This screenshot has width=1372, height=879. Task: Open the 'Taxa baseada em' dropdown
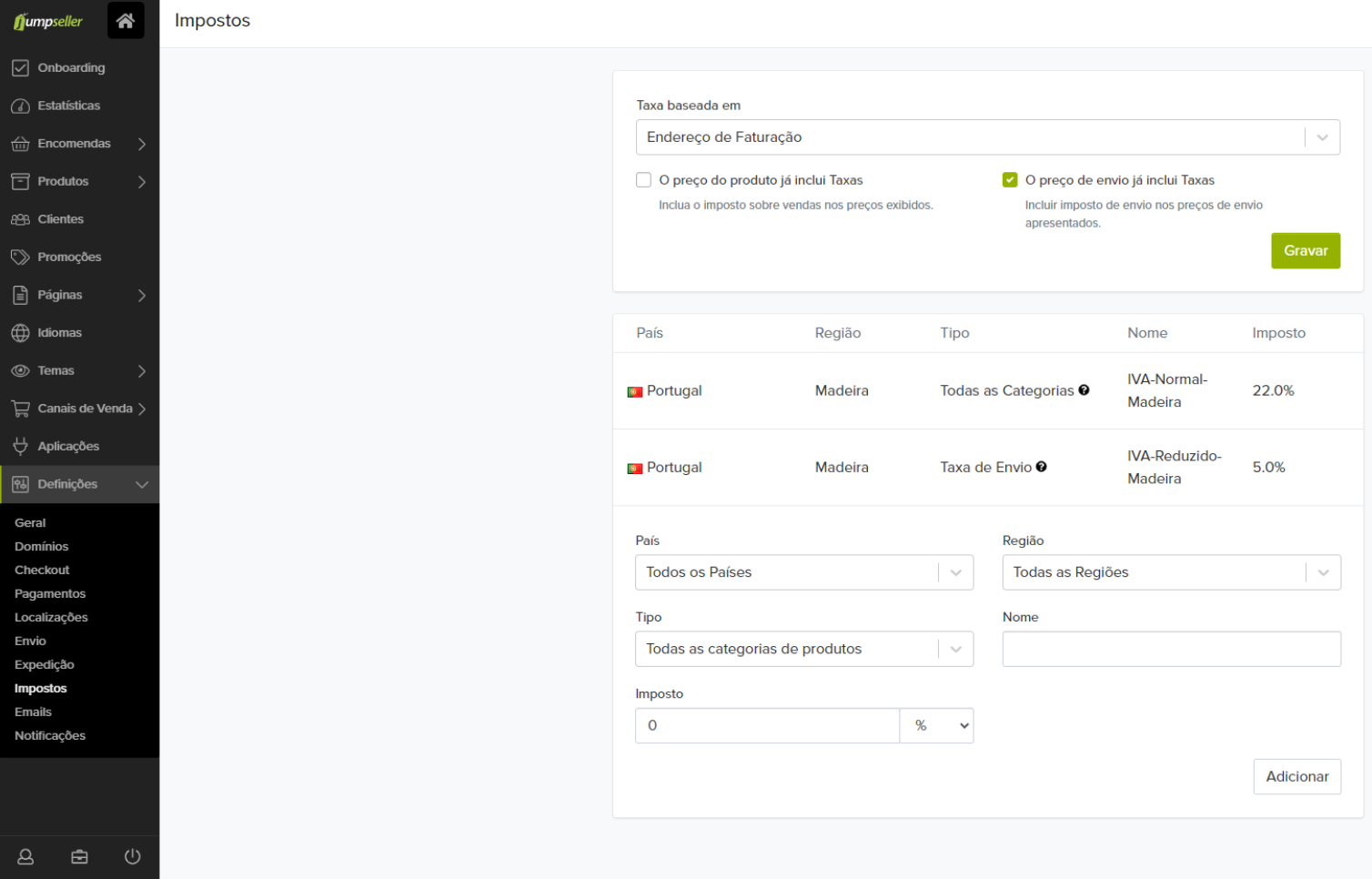[987, 137]
